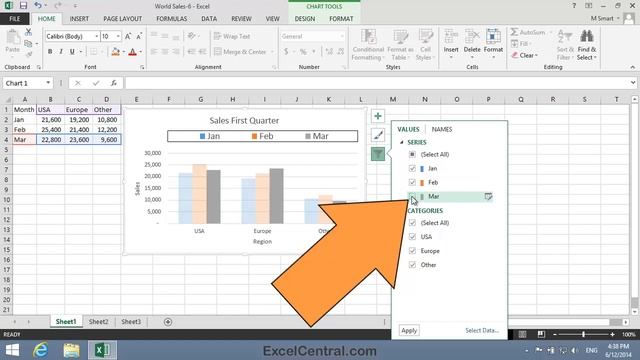Switch to the INSERT ribbon tab
This screenshot has width=640, height=360.
click(79, 19)
